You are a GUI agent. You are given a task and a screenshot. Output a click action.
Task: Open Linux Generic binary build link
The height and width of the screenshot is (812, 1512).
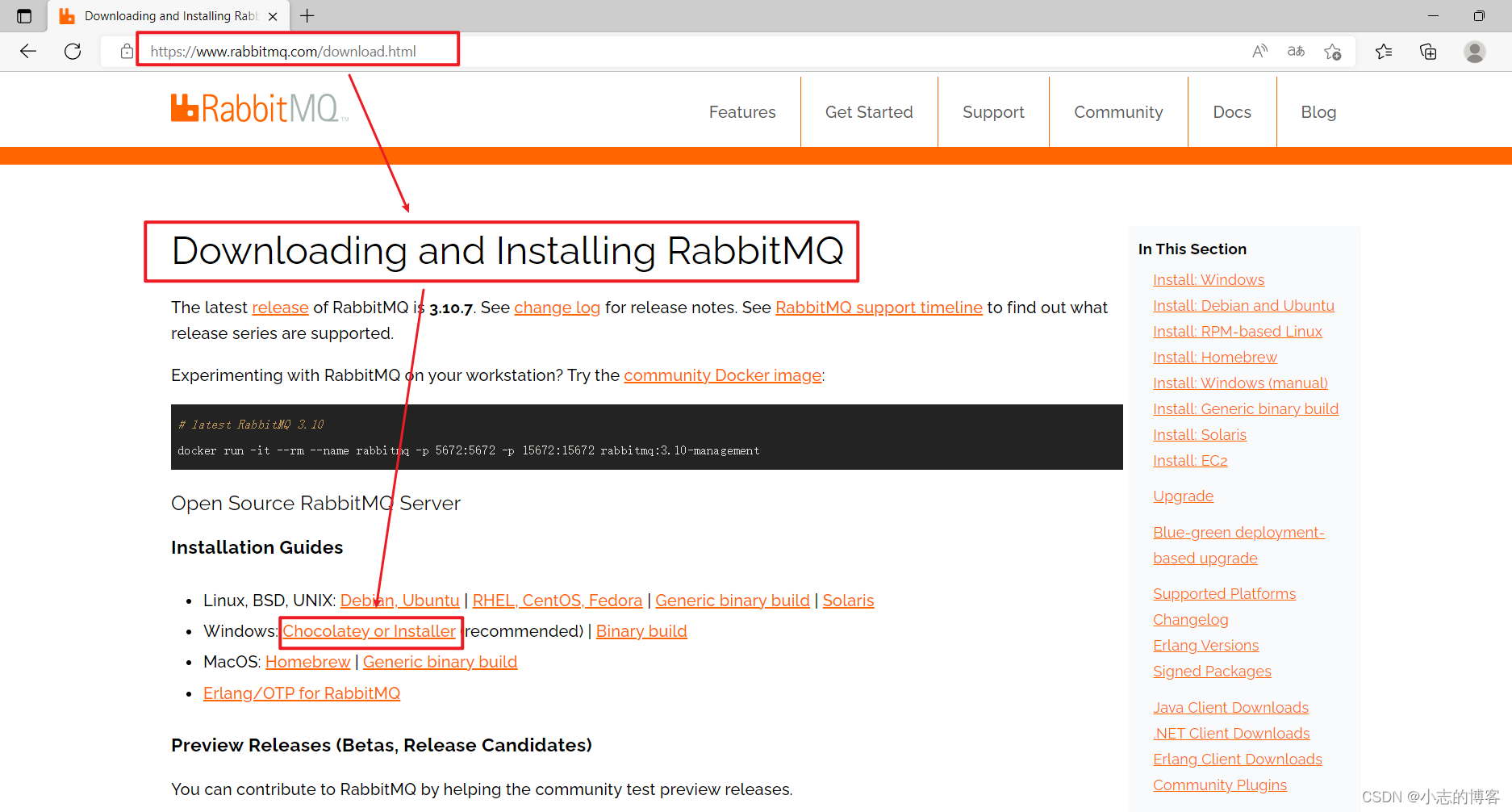click(733, 601)
